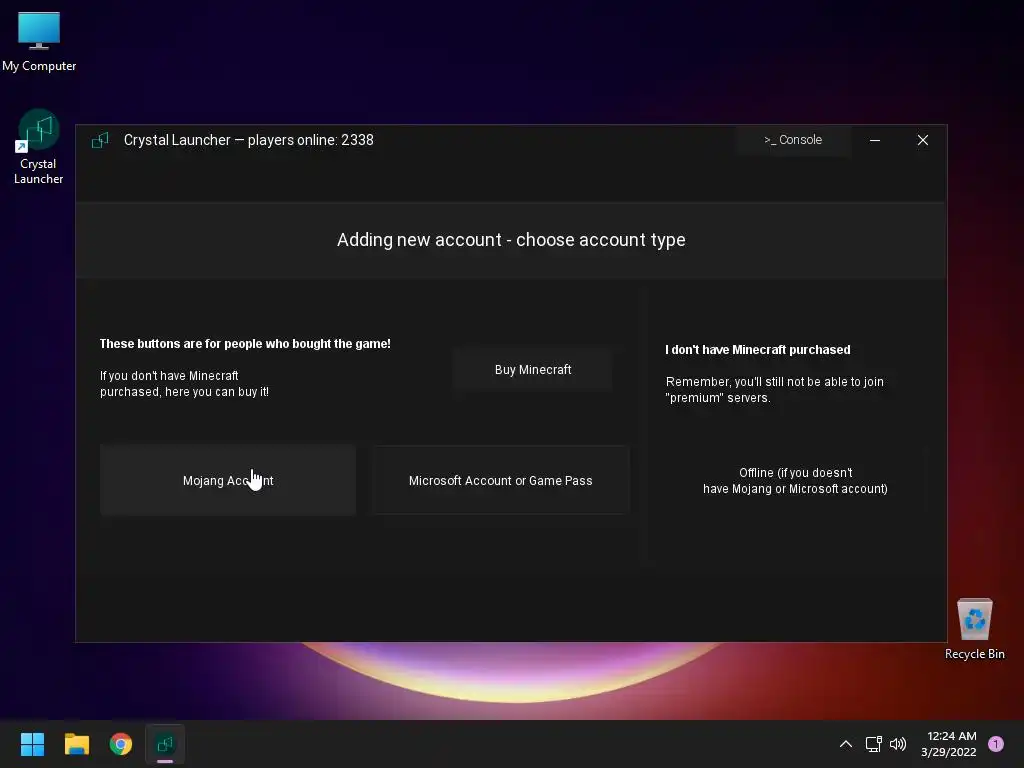1024x768 pixels.
Task: Choose the Mojang Account option
Action: (x=228, y=481)
